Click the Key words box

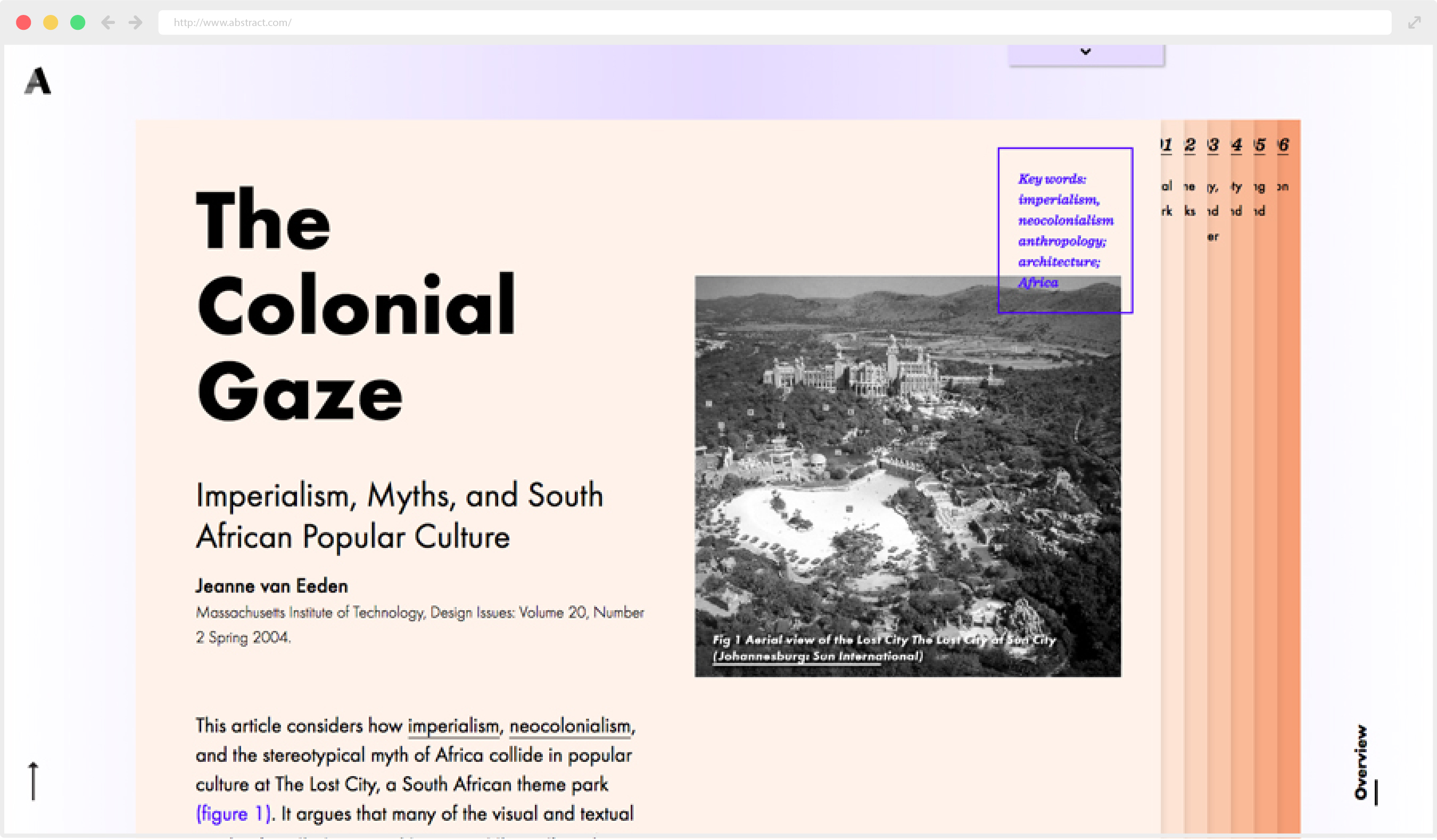click(x=1065, y=230)
